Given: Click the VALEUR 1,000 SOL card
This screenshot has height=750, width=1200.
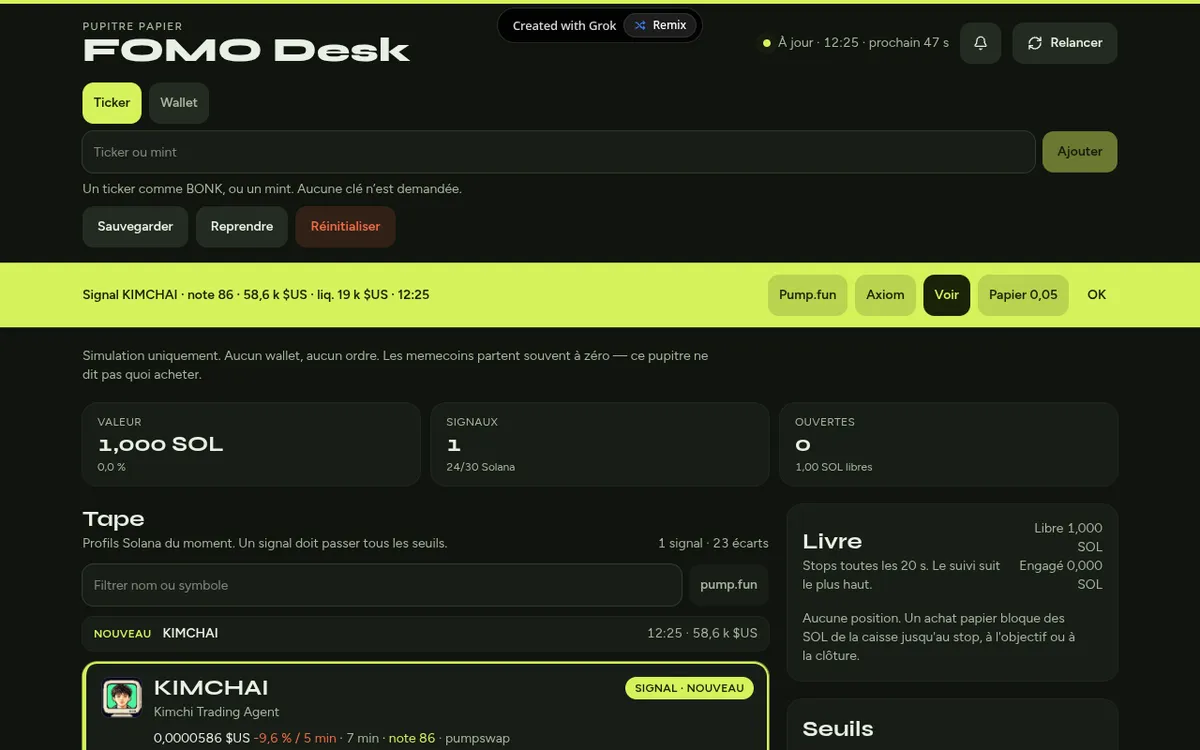Looking at the screenshot, I should click(x=251, y=444).
